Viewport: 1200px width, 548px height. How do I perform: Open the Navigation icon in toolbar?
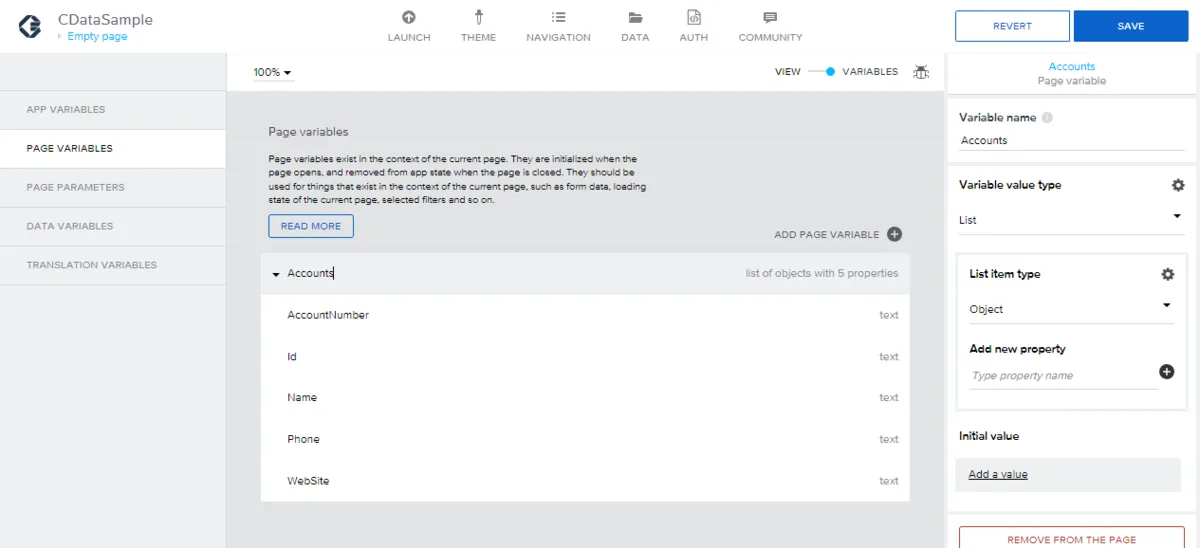pos(558,18)
